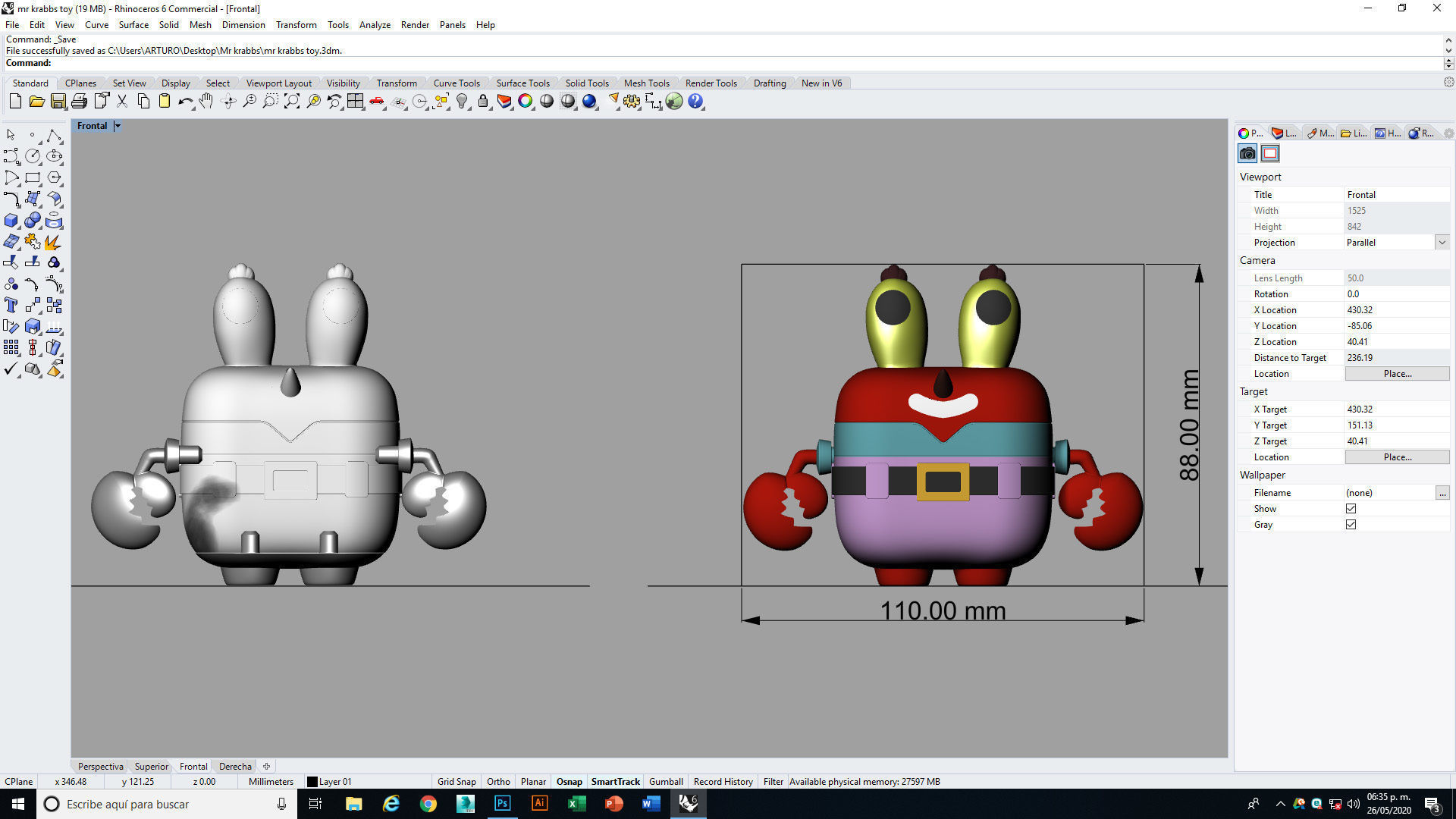The height and width of the screenshot is (819, 1456).
Task: Click Place button for Target Location
Action: [x=1397, y=457]
